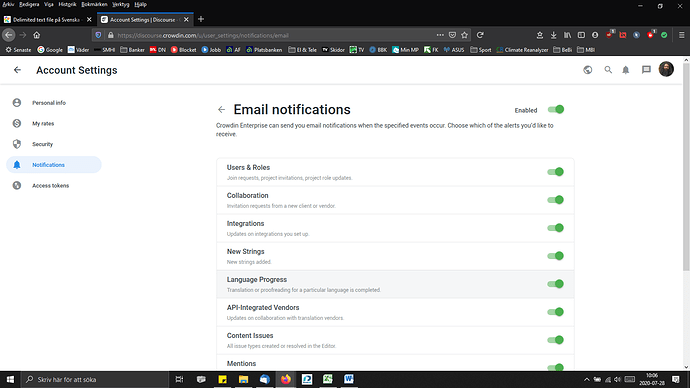Open the Platsbanken bookmark

tap(264, 50)
